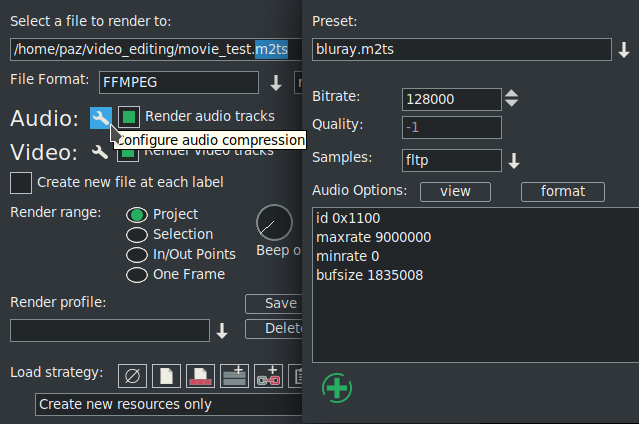Pick 'replace and concatenate tracks' strategy icon

tap(200, 376)
